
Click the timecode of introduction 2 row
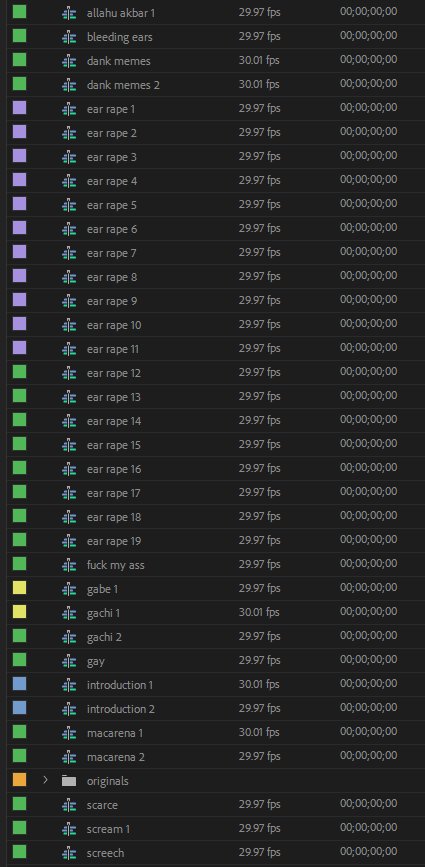[x=369, y=708]
